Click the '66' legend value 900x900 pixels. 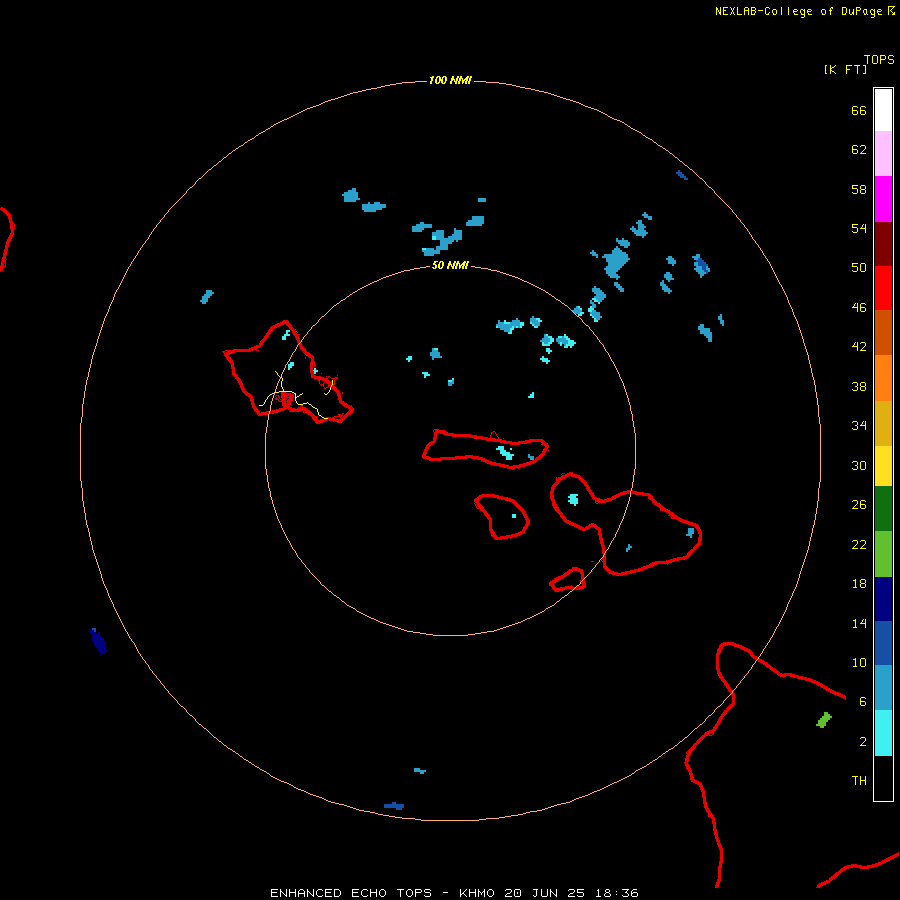(x=859, y=110)
